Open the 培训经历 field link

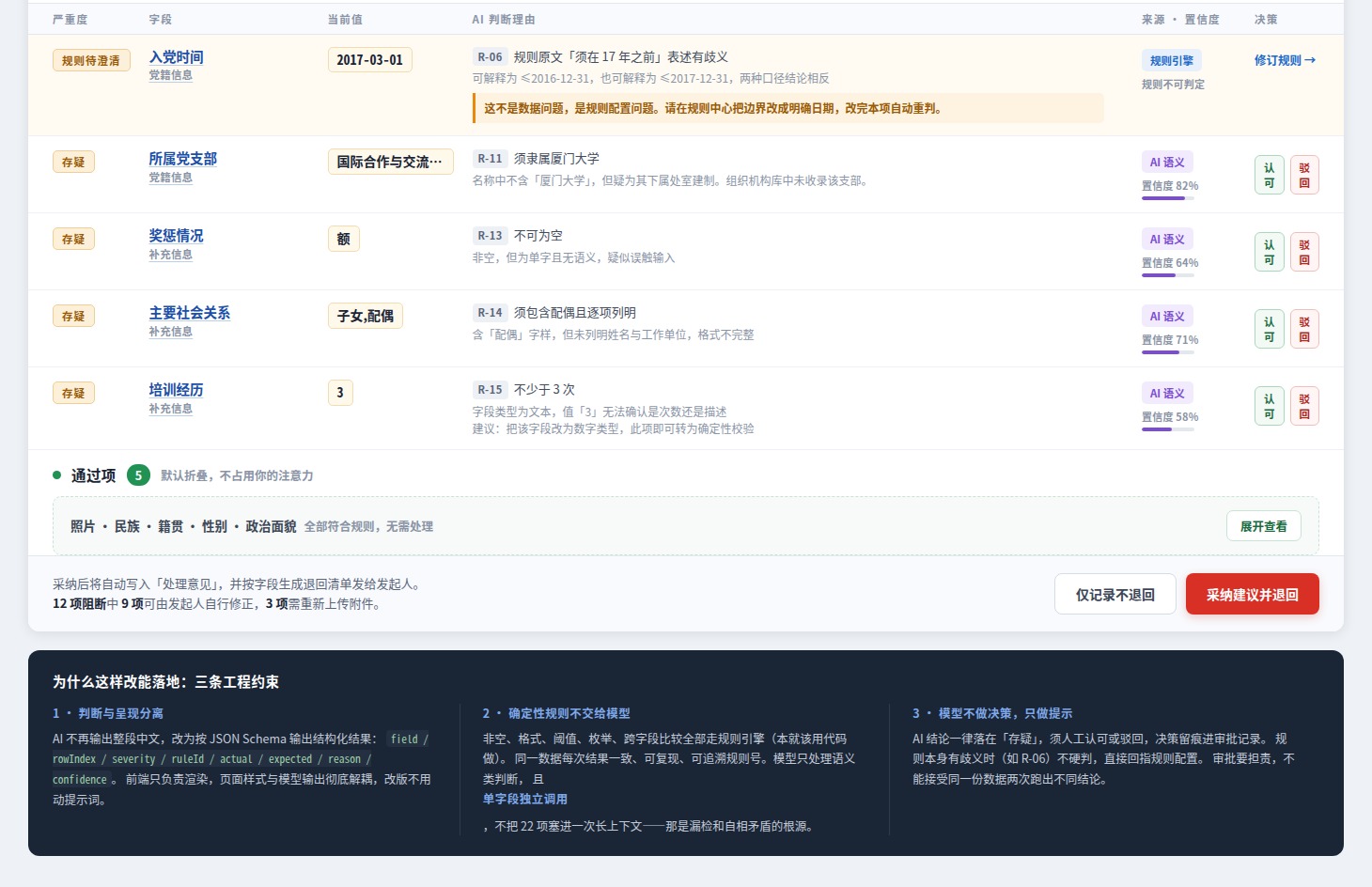[176, 390]
